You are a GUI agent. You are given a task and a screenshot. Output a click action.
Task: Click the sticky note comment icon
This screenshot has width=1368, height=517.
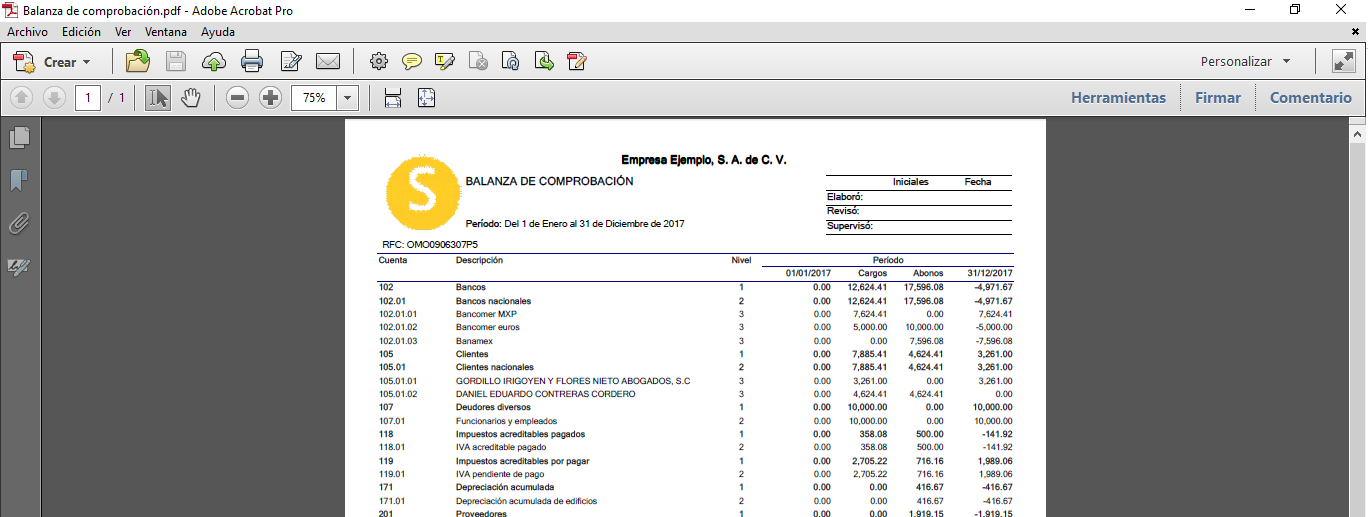click(411, 62)
